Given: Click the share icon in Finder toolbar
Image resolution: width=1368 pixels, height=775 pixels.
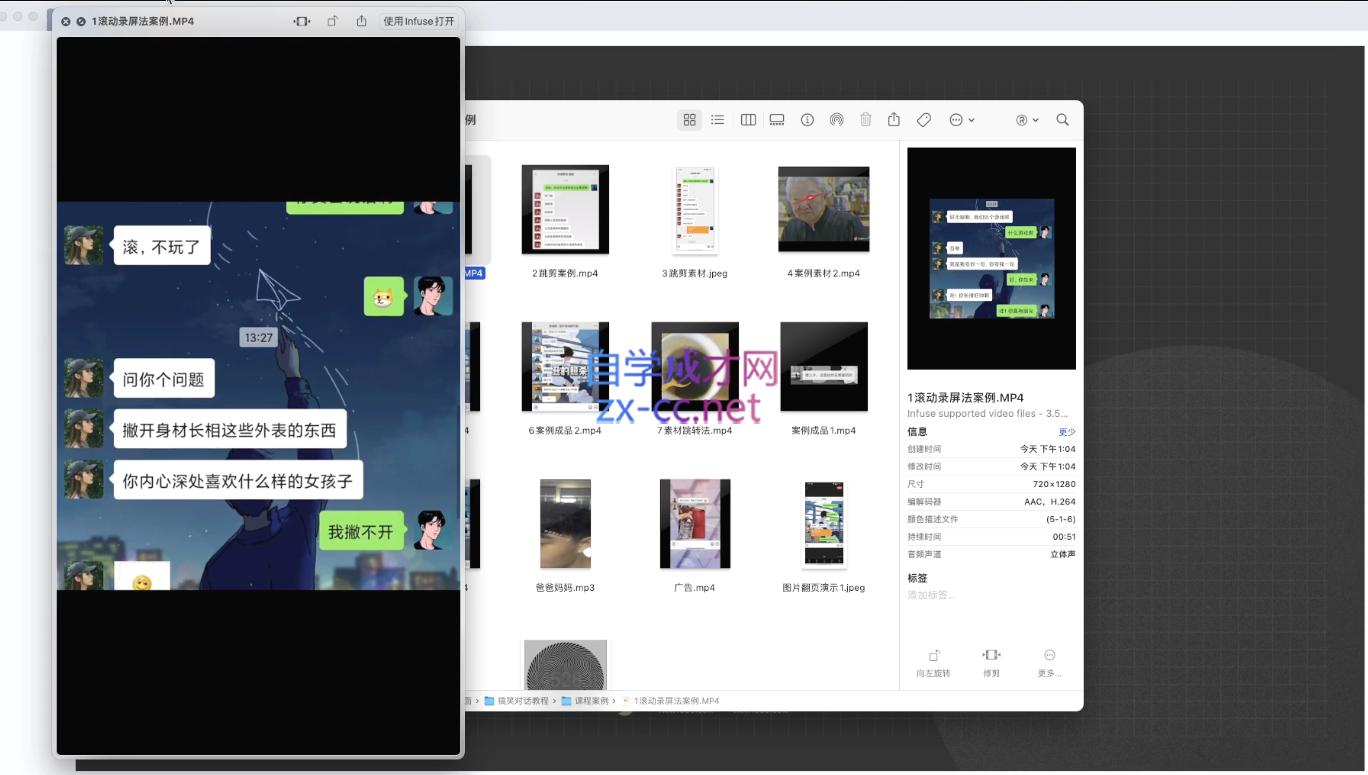Looking at the screenshot, I should 895,120.
